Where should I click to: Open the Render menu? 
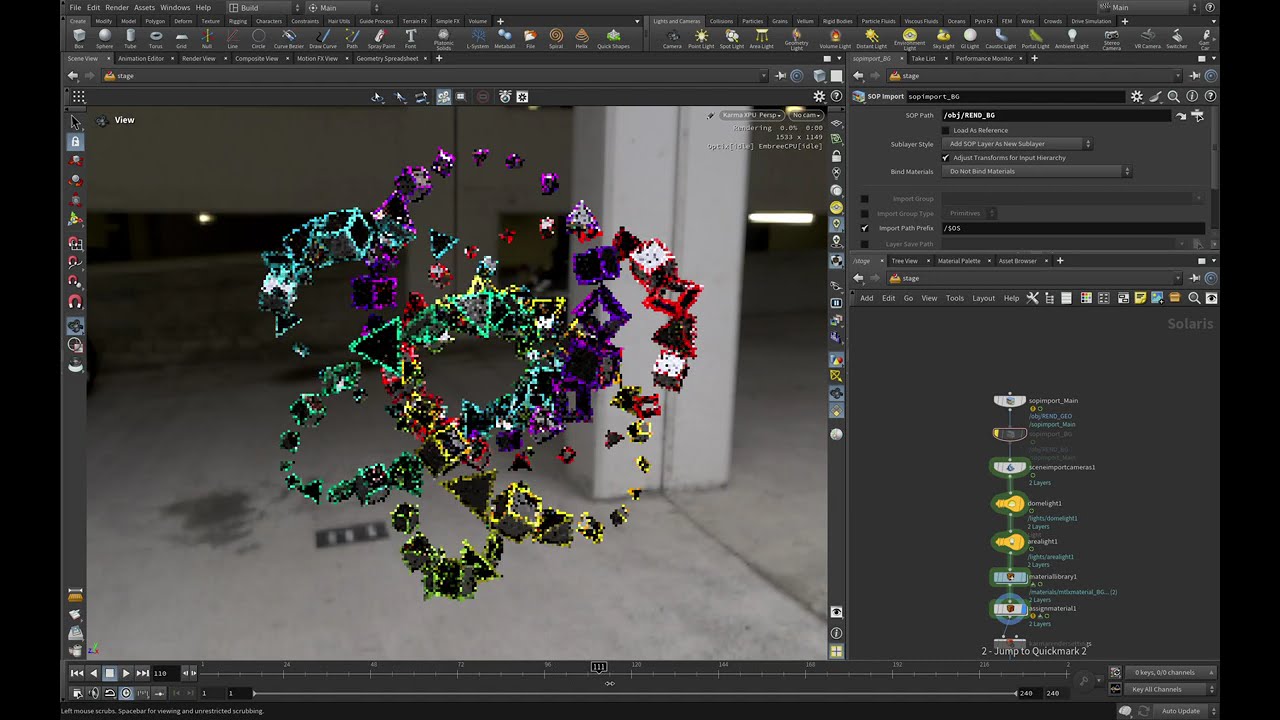pyautogui.click(x=117, y=7)
